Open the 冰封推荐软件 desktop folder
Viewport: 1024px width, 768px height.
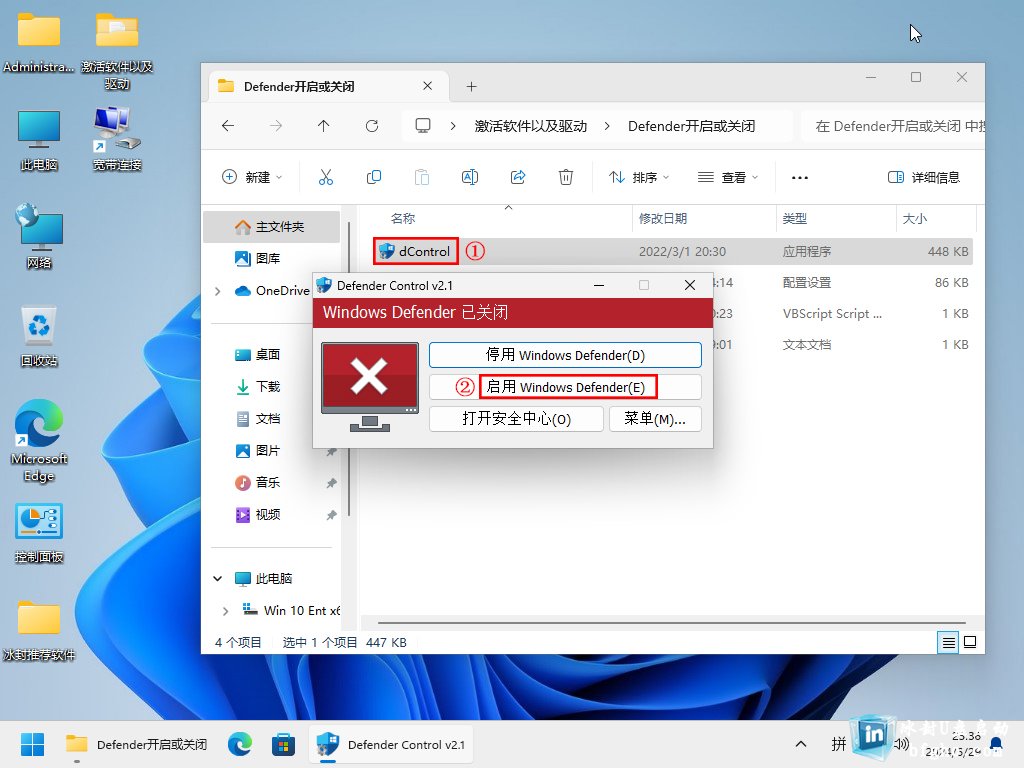point(39,630)
